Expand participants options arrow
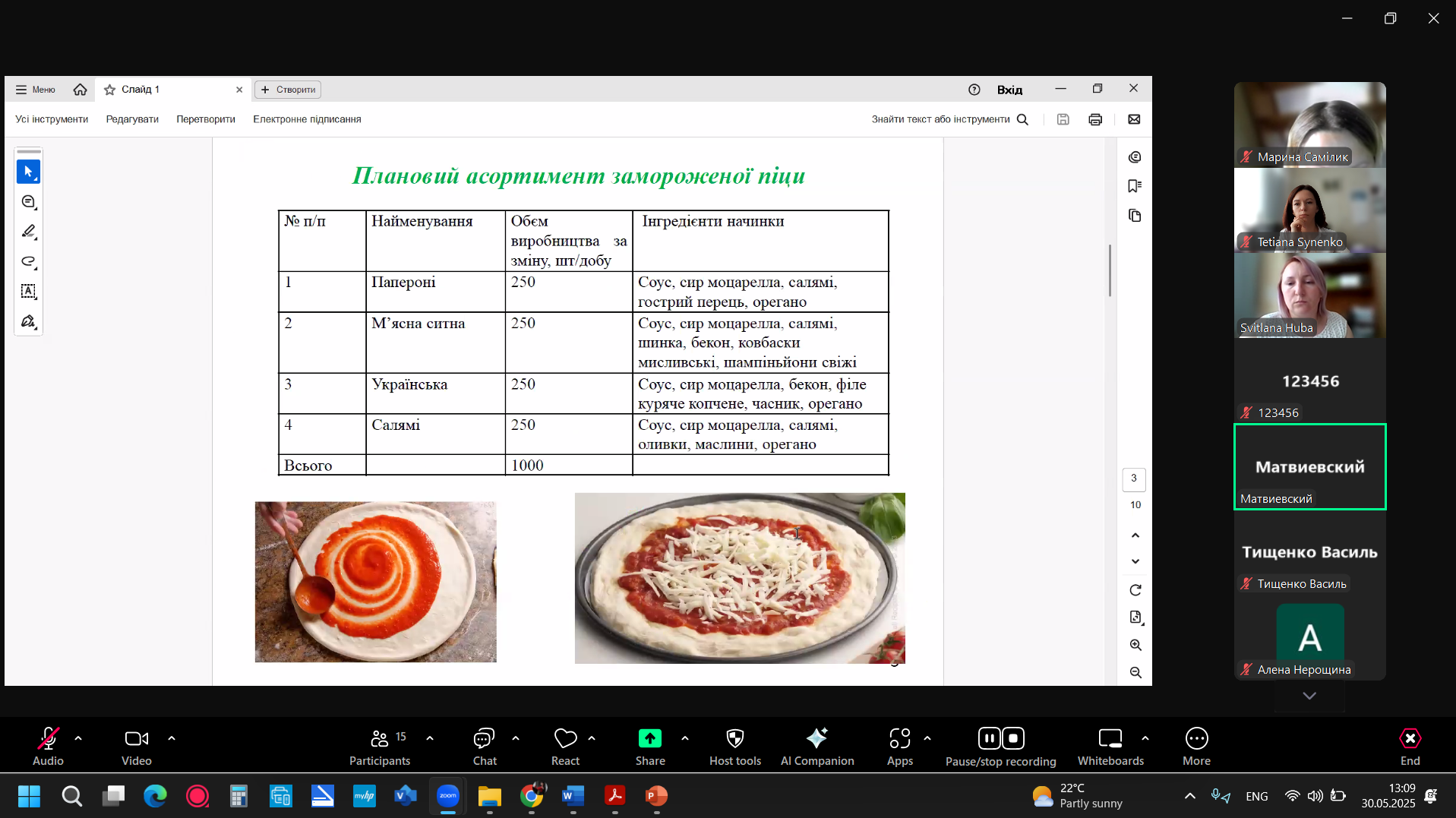This screenshot has height=818, width=1456. click(430, 738)
